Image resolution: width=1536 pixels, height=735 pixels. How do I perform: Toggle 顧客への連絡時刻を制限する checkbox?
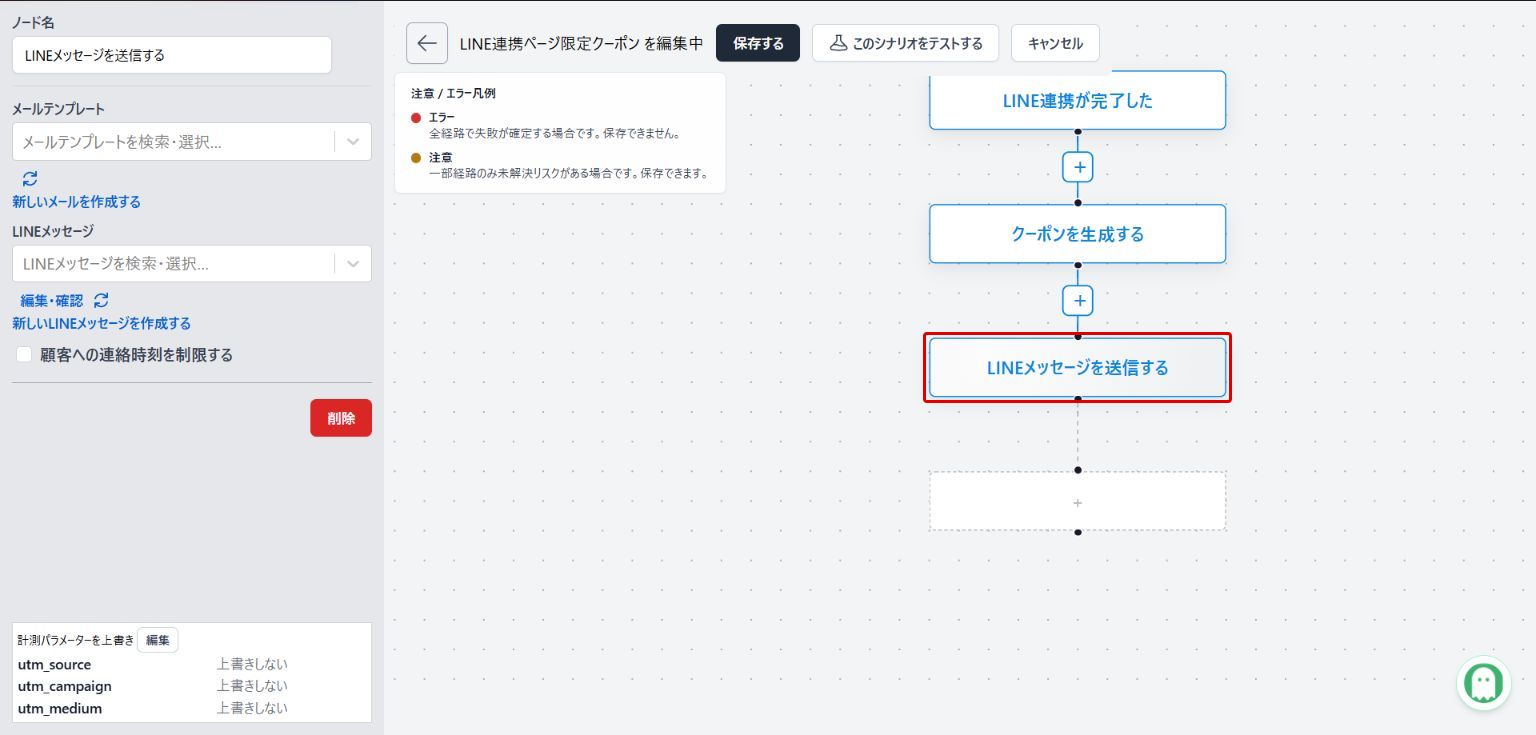[24, 355]
